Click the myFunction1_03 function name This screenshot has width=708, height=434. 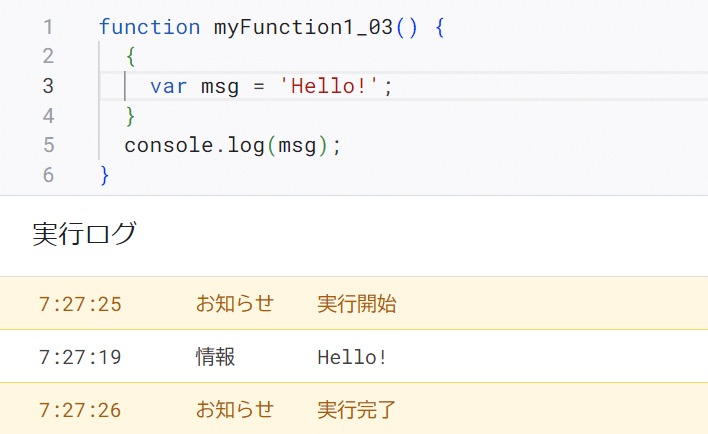[x=303, y=27]
